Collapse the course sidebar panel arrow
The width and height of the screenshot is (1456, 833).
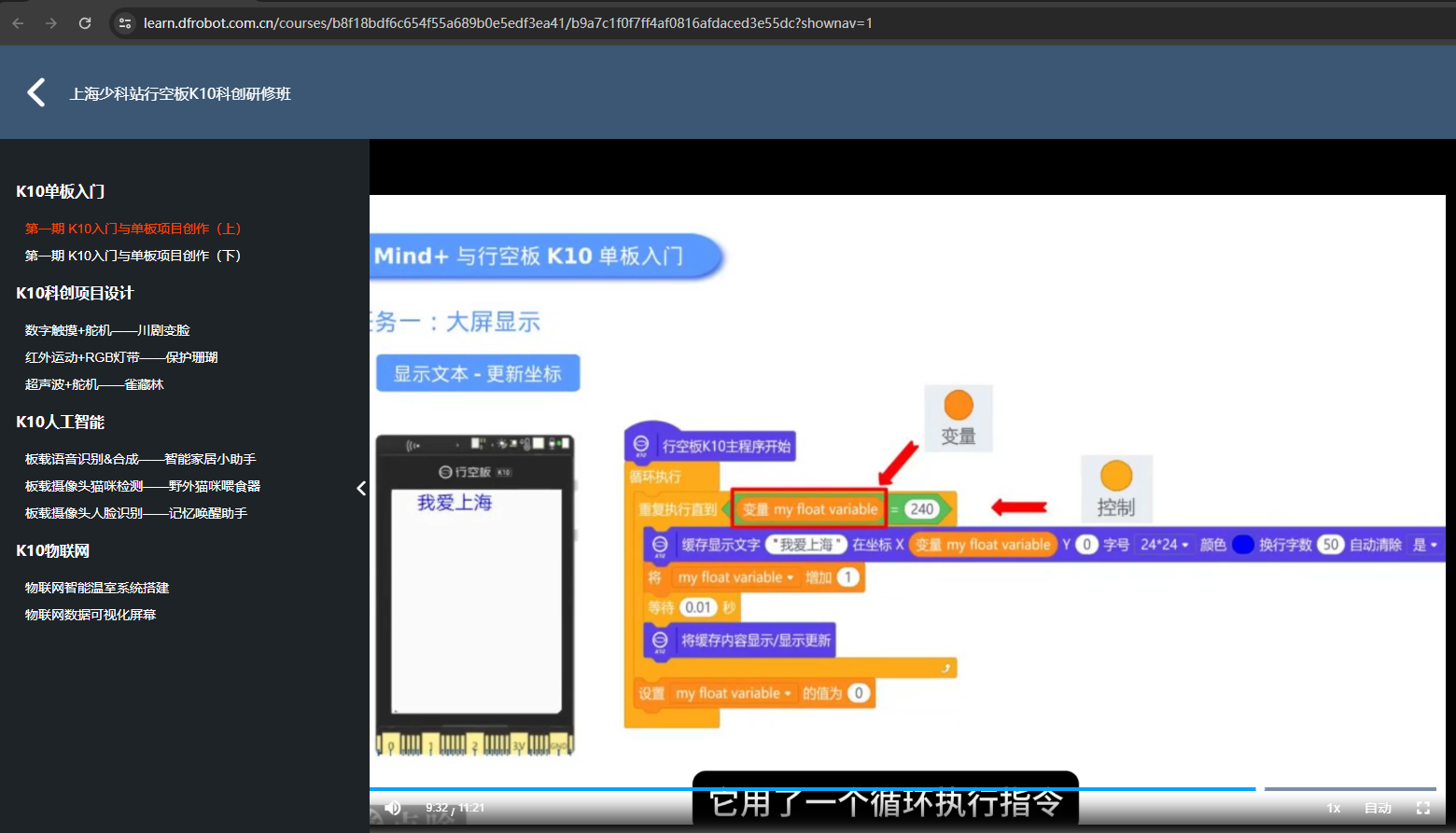pos(361,488)
